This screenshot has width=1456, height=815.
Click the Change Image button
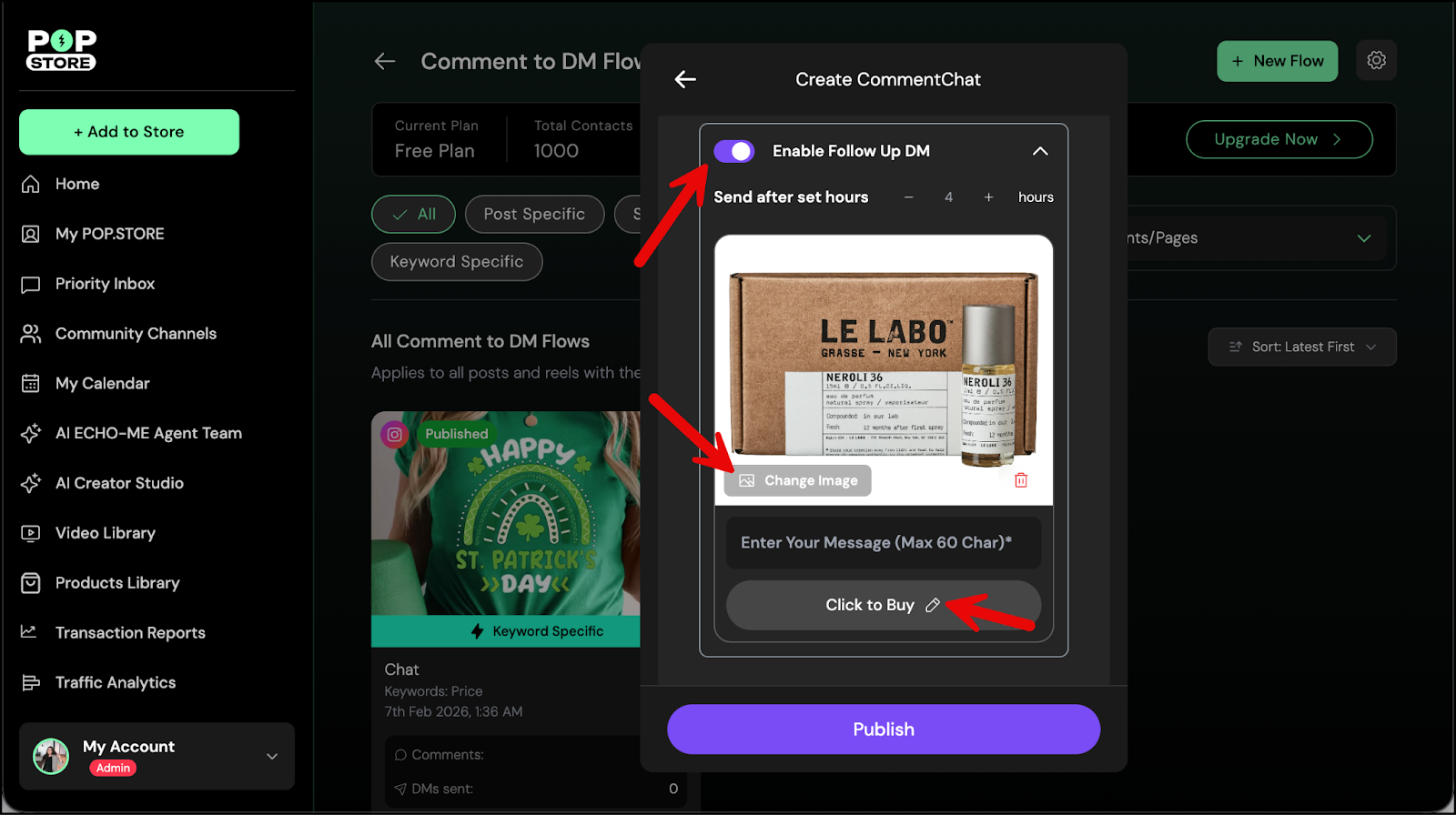point(798,480)
